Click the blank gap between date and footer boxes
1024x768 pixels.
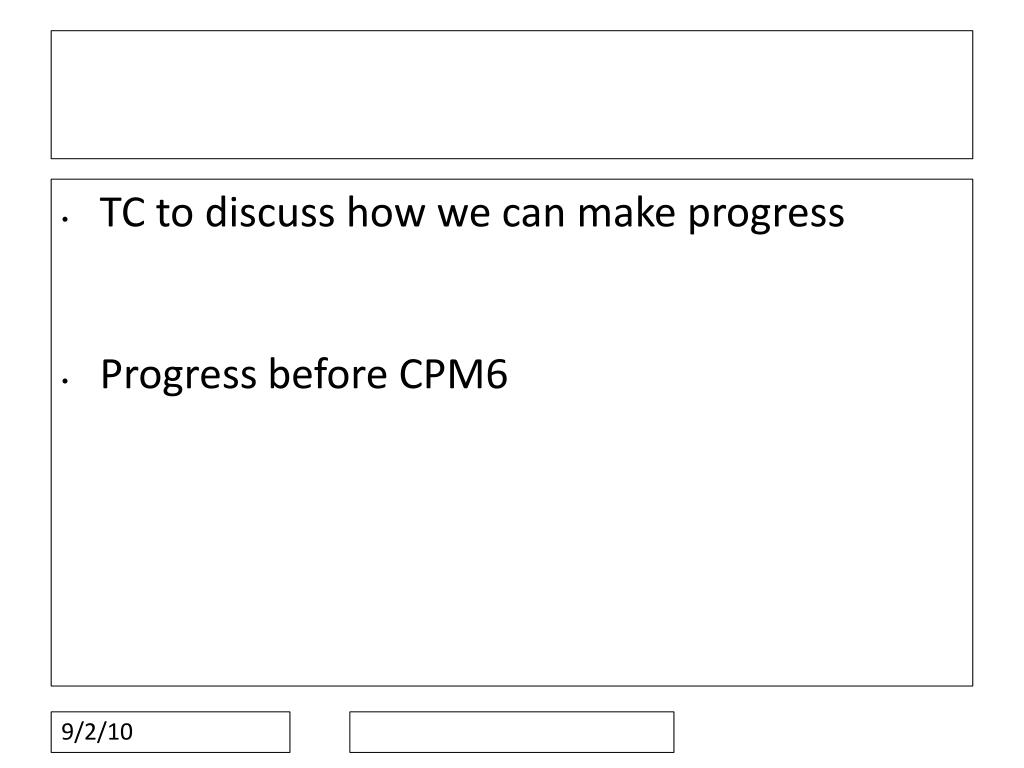pyautogui.click(x=319, y=731)
